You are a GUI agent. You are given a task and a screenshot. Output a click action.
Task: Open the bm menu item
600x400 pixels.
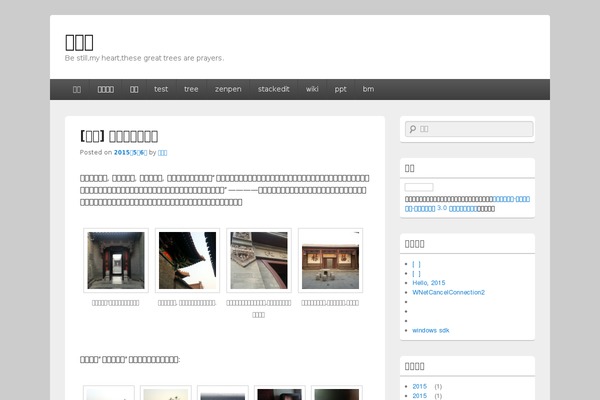(368, 89)
